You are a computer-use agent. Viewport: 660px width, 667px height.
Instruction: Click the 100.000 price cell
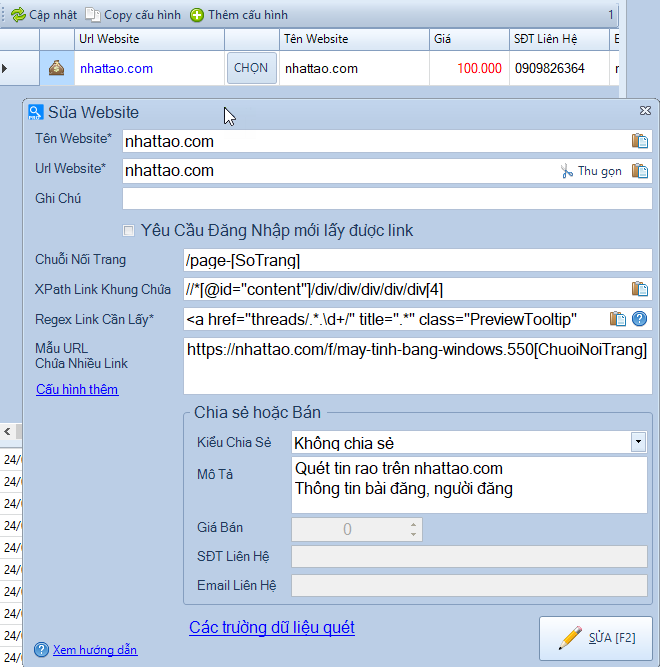[469, 68]
